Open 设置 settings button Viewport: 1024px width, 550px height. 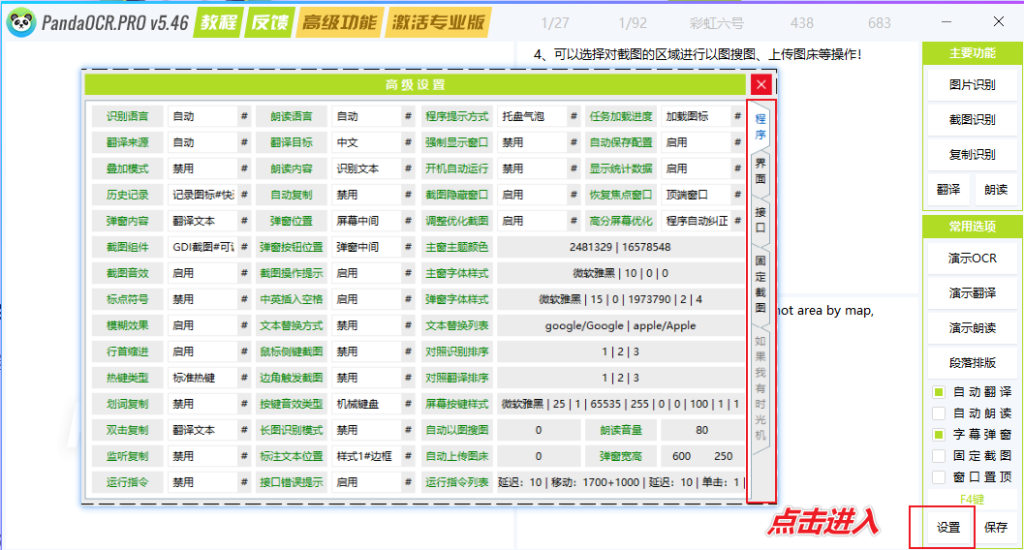pyautogui.click(x=948, y=527)
